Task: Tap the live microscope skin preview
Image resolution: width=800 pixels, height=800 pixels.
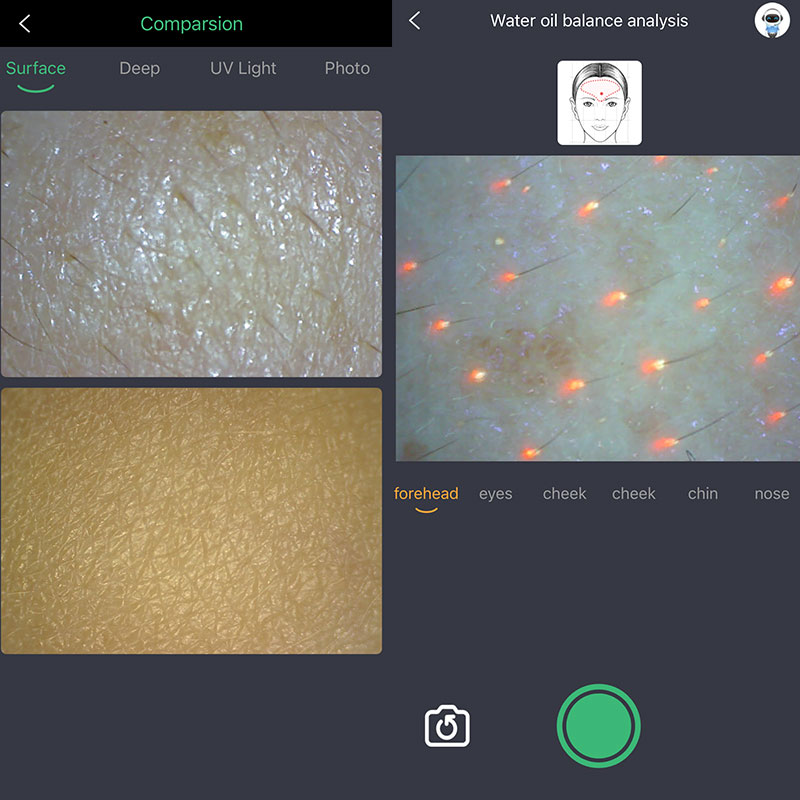Action: [597, 308]
